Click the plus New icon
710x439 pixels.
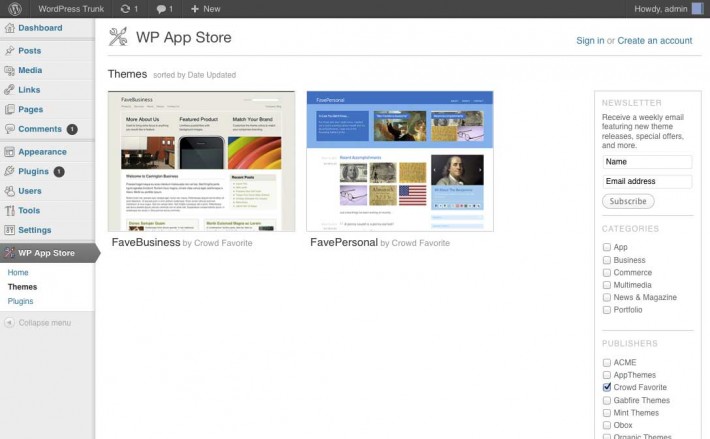[195, 9]
